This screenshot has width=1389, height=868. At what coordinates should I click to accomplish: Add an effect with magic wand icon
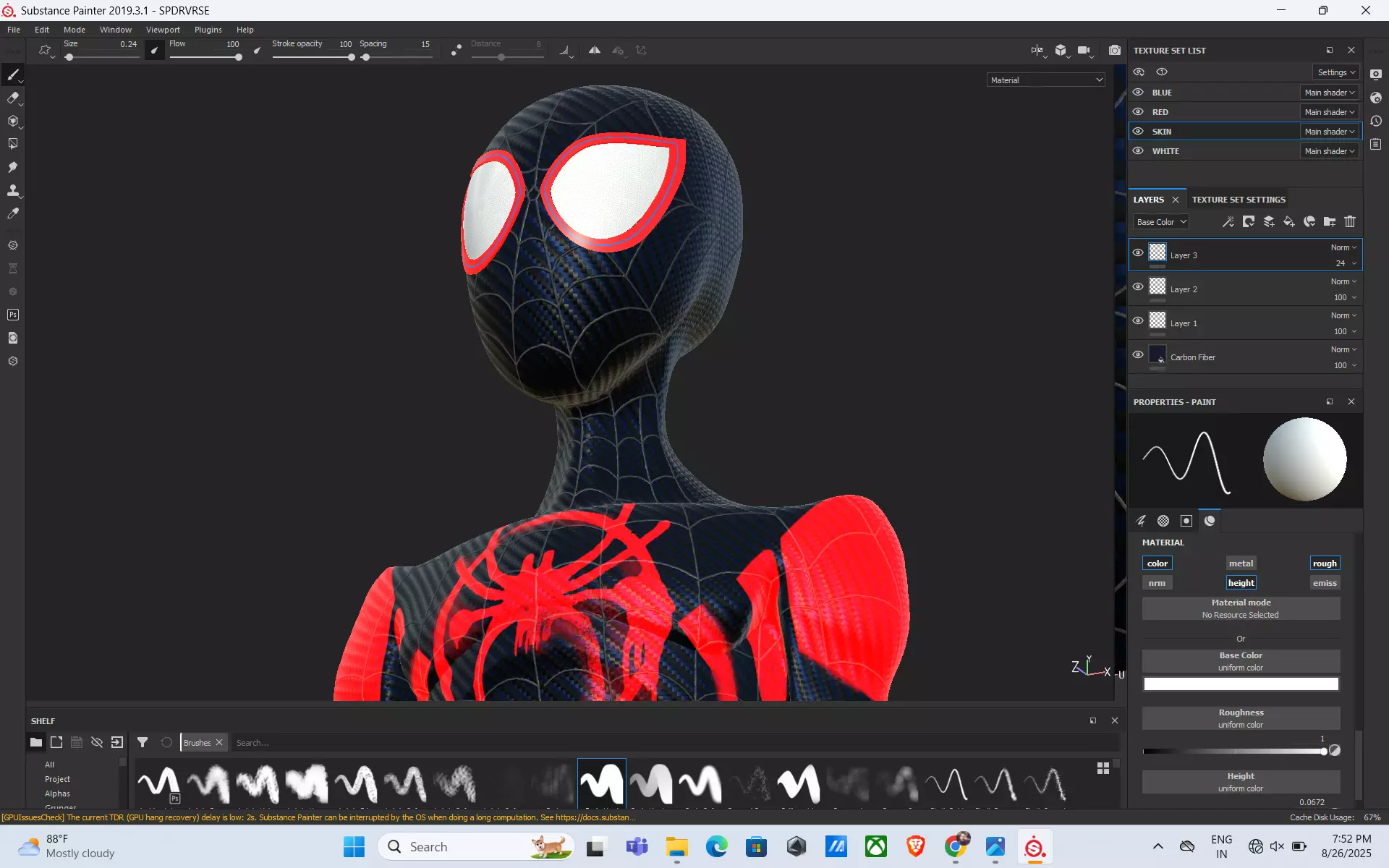pyautogui.click(x=1228, y=222)
